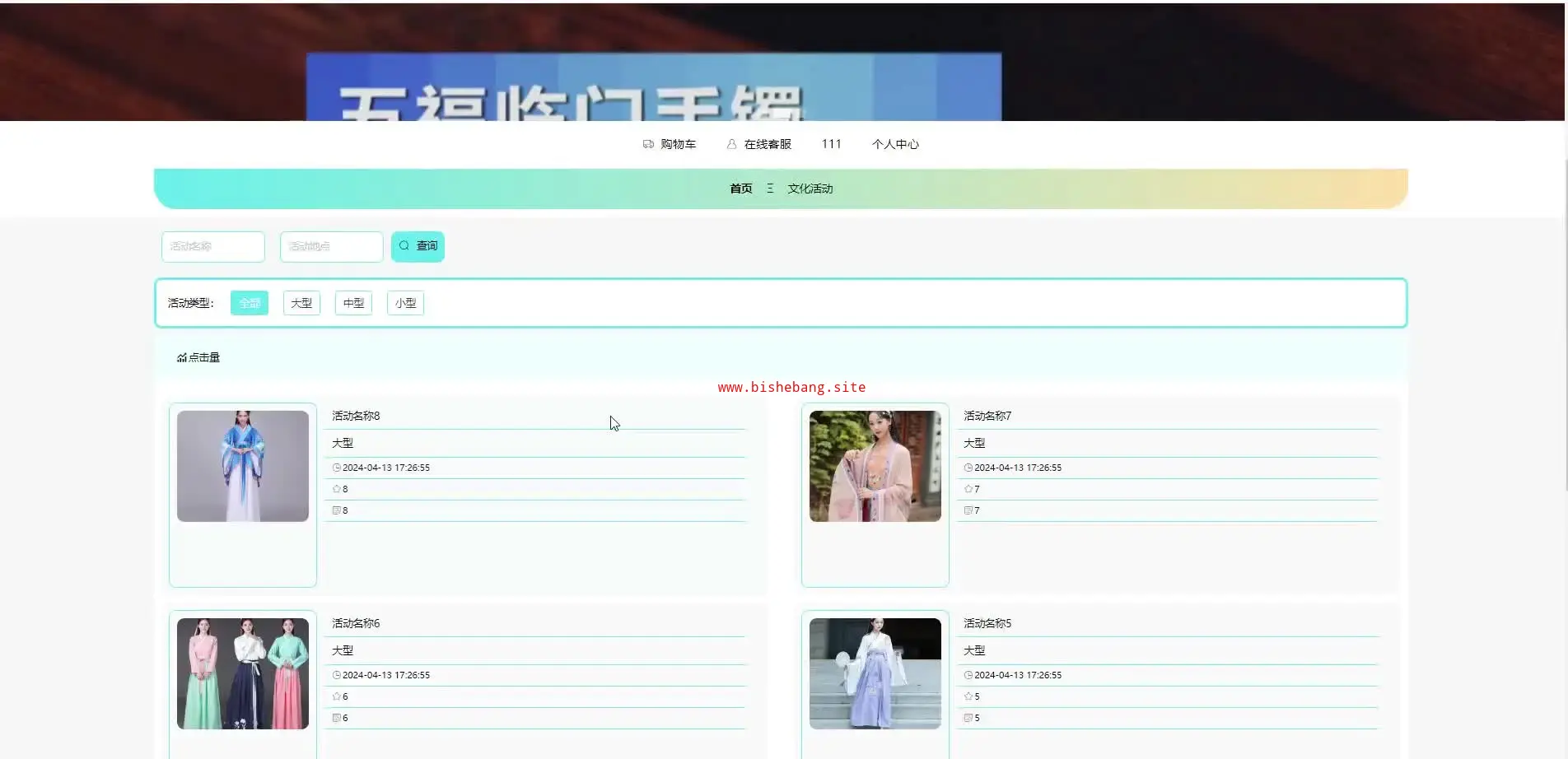Click the search magnifier icon in query button
The height and width of the screenshot is (759, 1568).
(404, 246)
